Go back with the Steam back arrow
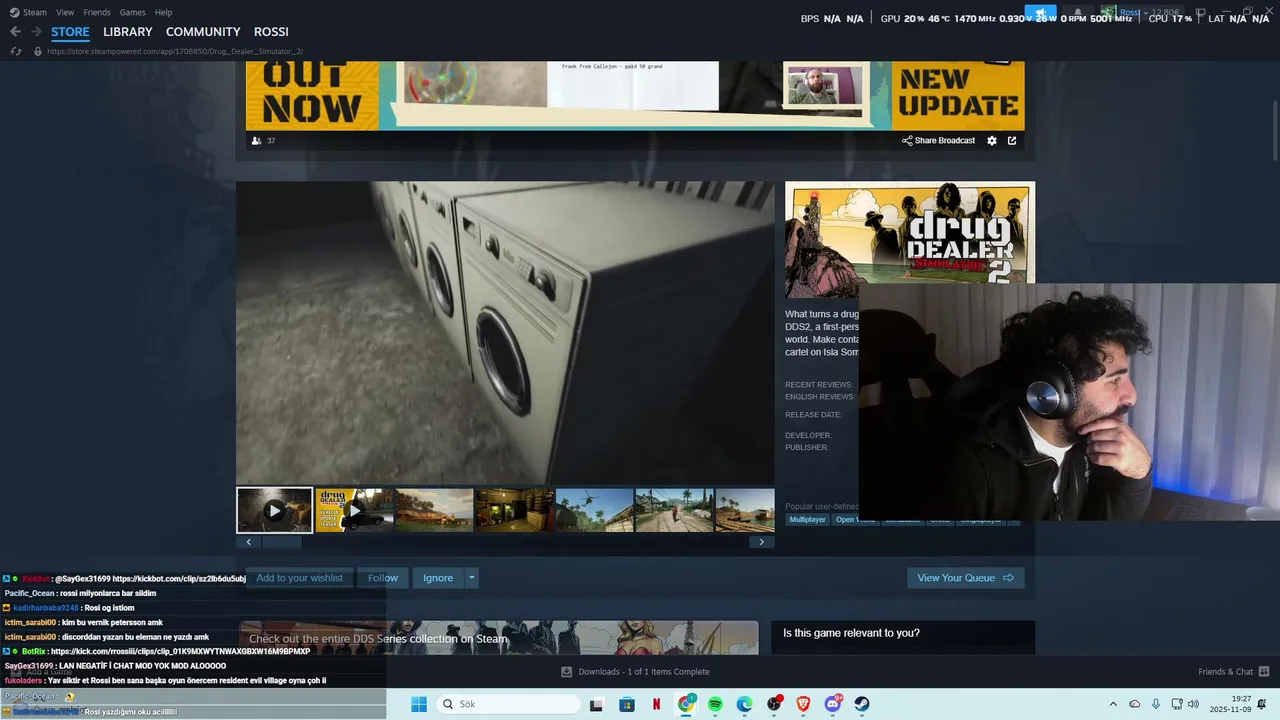The image size is (1280, 720). point(15,32)
